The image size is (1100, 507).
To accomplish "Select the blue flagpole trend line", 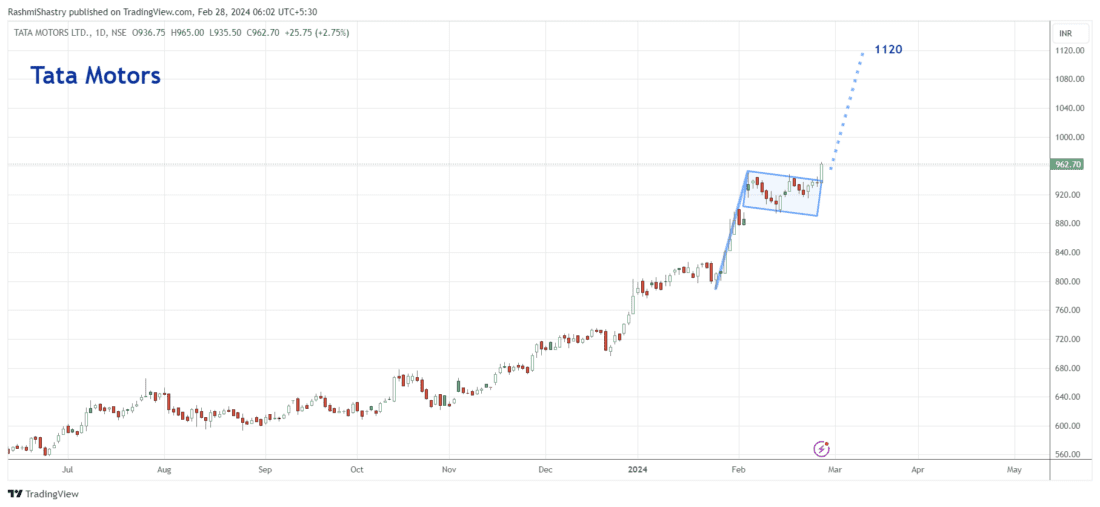I will click(x=731, y=231).
